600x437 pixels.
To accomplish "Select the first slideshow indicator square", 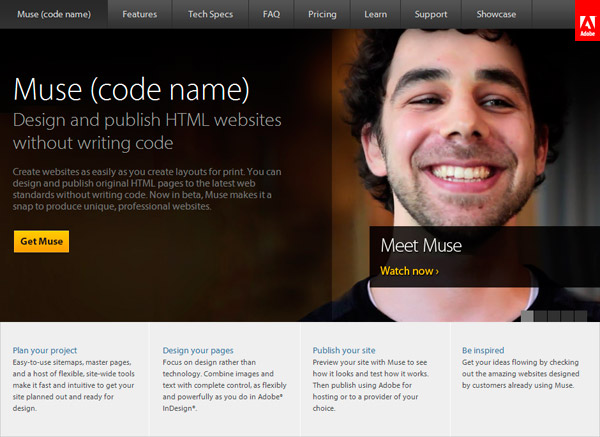I will click(x=528, y=315).
